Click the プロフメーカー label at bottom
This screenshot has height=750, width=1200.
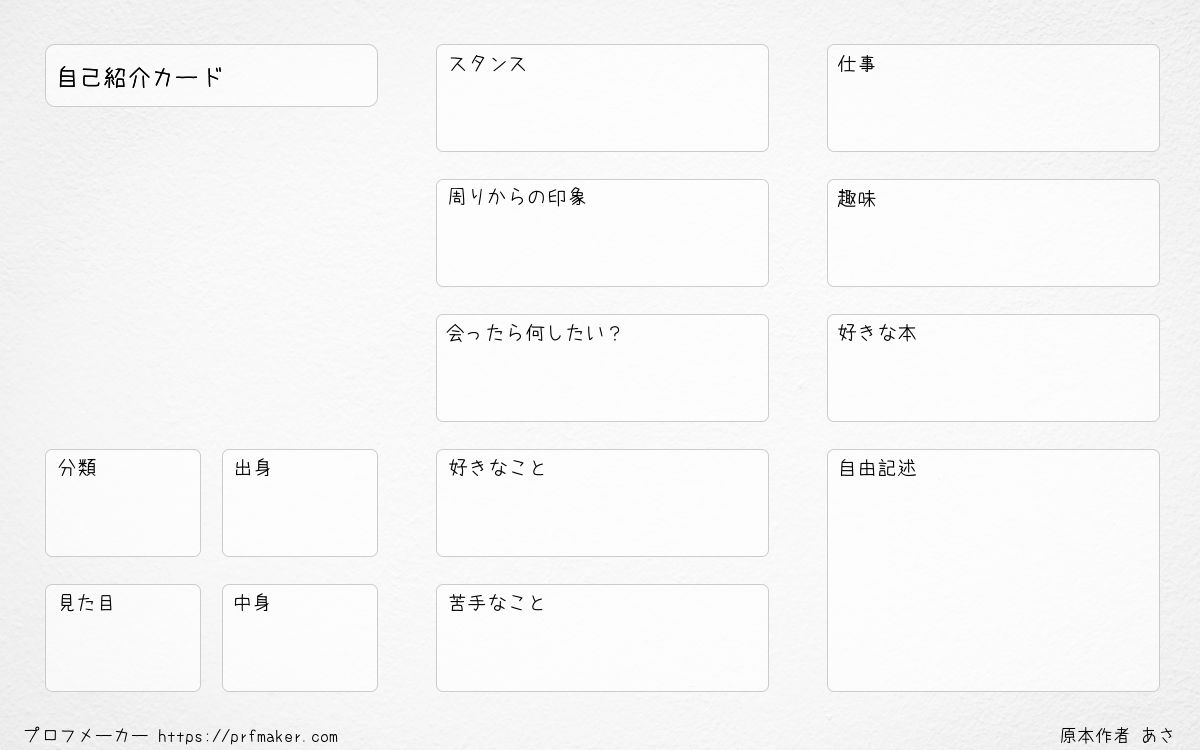86,737
